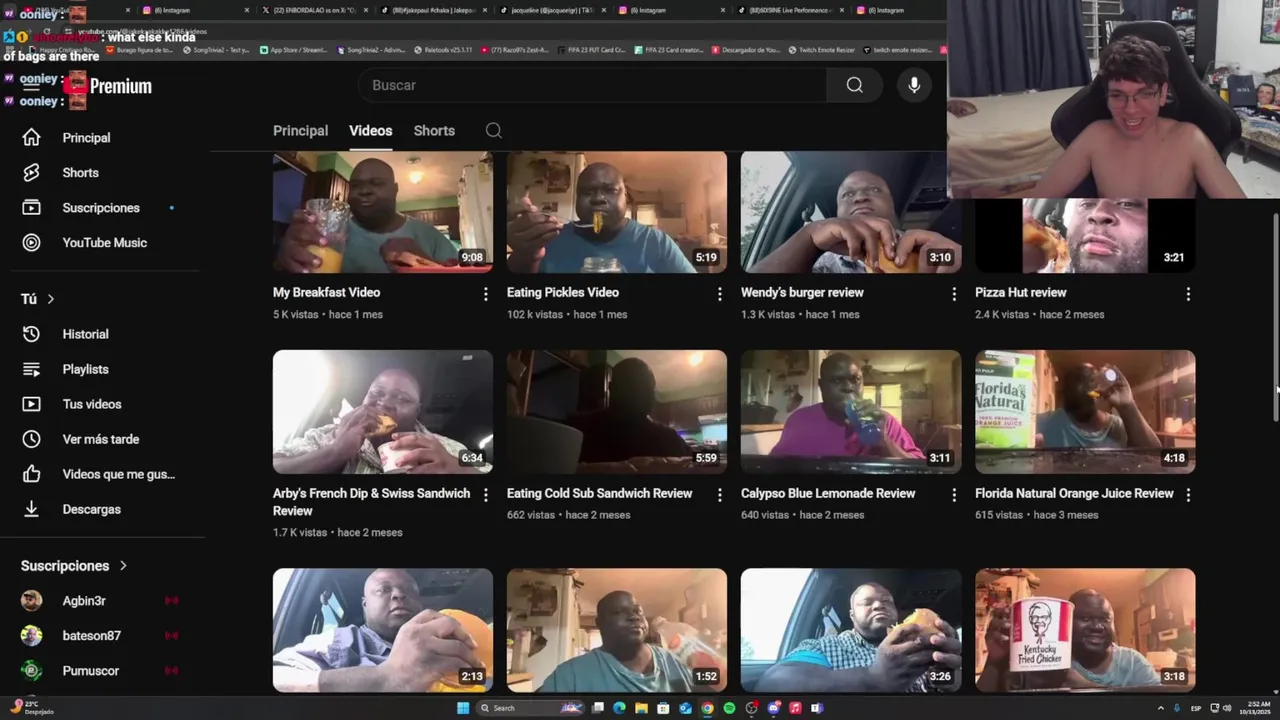This screenshot has height=720, width=1280.
Task: Play the Kentucky Fried Chicken thumbnail video
Action: point(1085,630)
